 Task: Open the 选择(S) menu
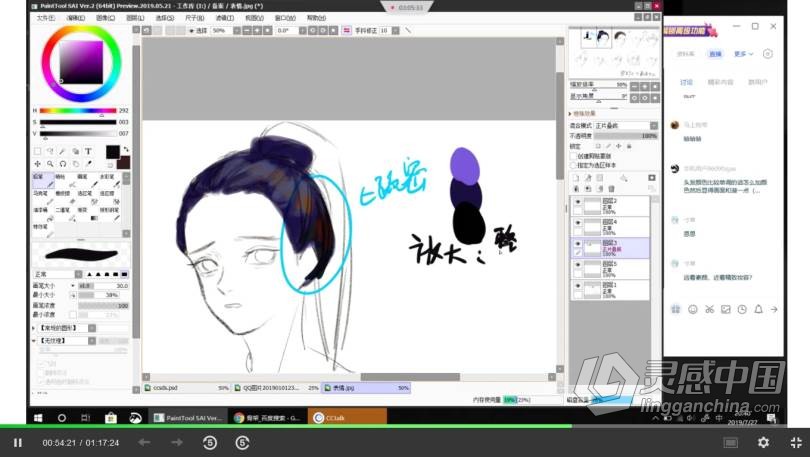coord(164,18)
